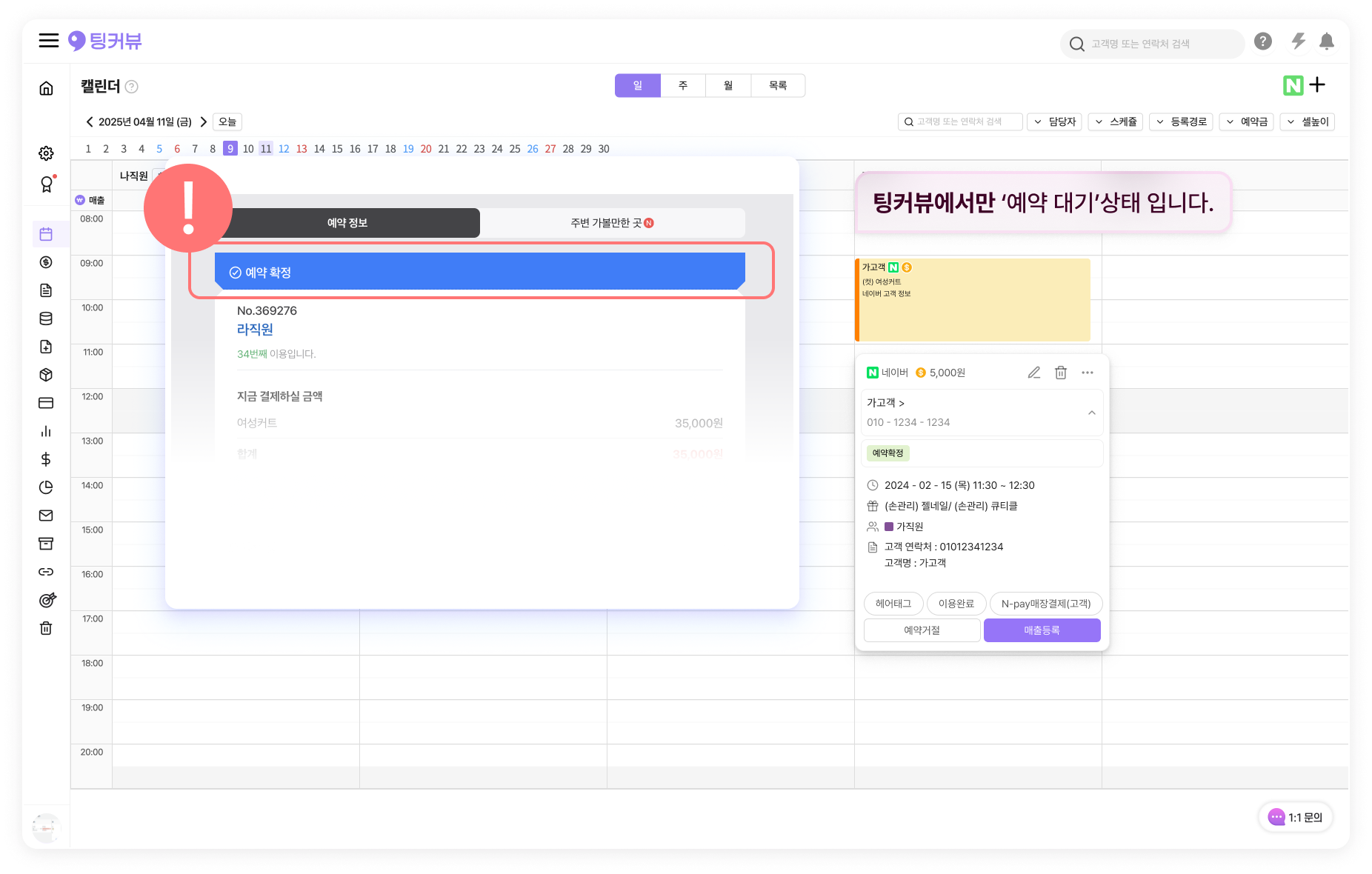
Task: Go to next day arrow
Action: tap(203, 122)
